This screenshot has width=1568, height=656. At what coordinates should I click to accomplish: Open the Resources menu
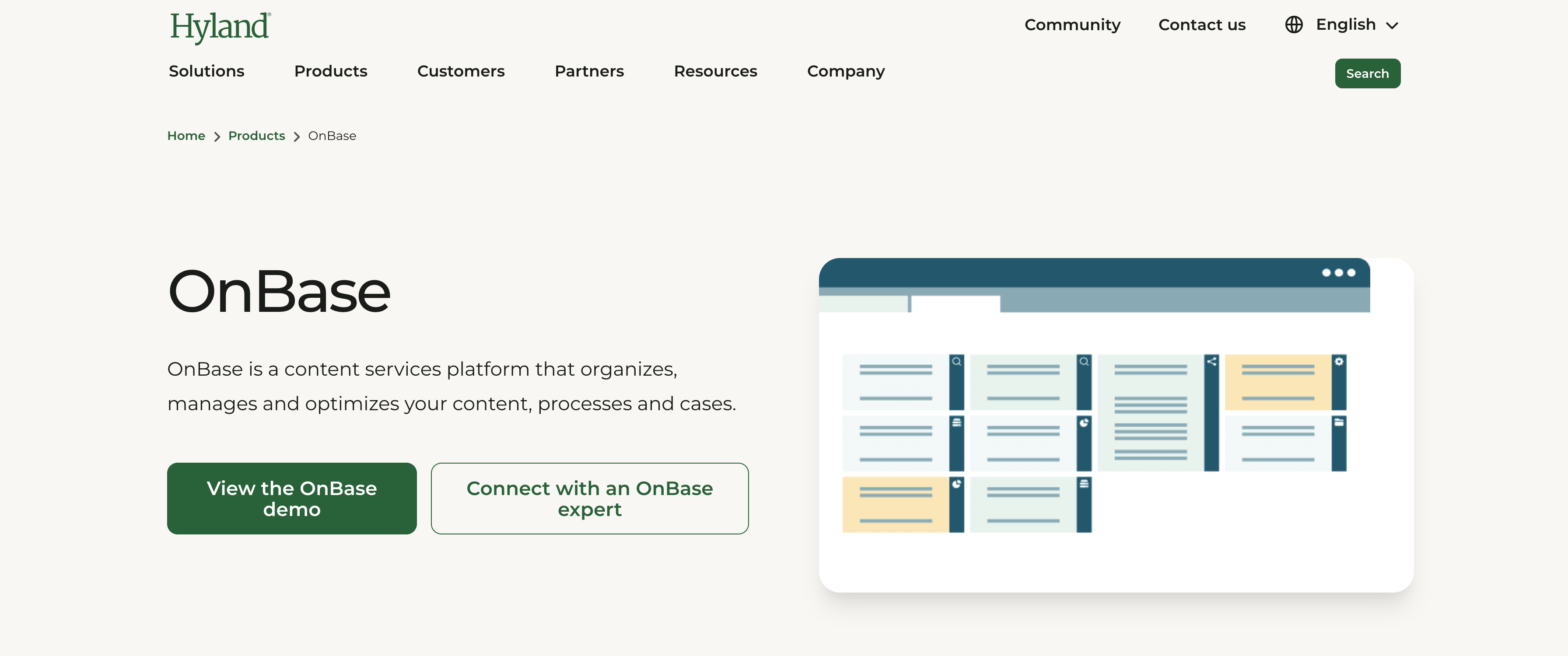(x=715, y=71)
